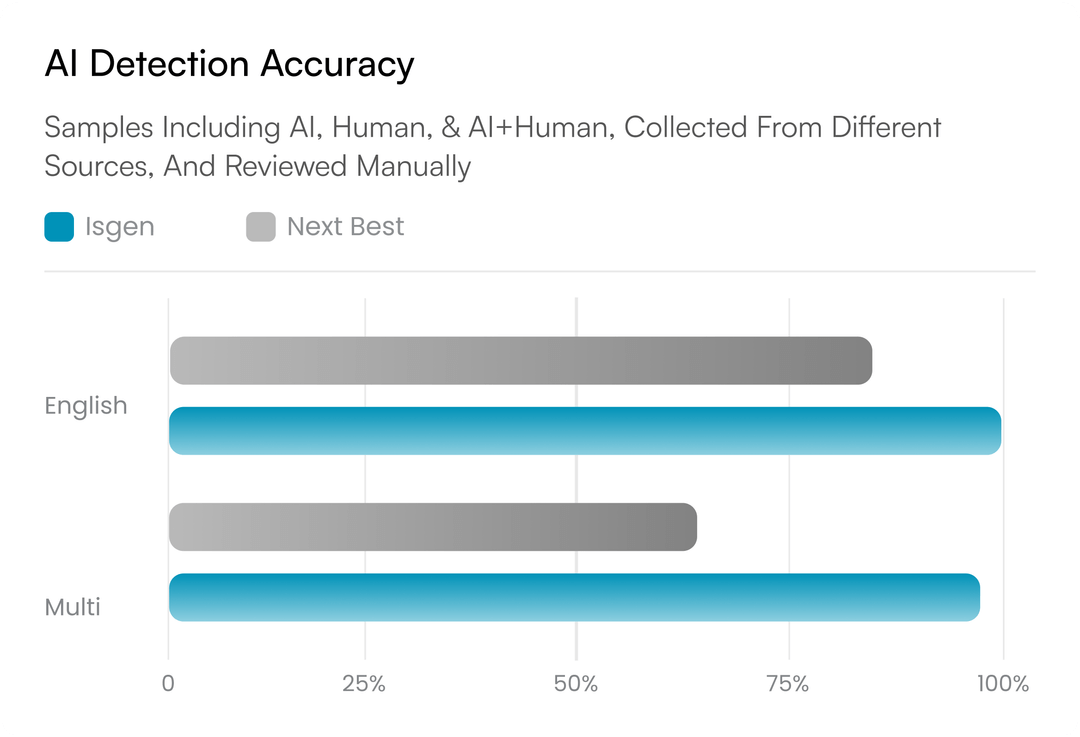Click the blue Isgen bar for English
1080x737 pixels.
pyautogui.click(x=585, y=431)
